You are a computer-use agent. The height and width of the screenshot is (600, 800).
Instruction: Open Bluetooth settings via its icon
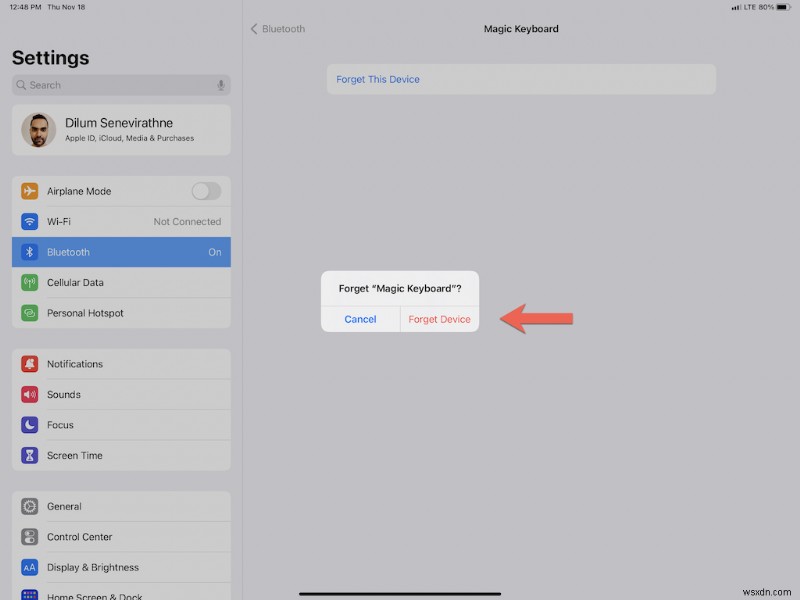point(28,252)
